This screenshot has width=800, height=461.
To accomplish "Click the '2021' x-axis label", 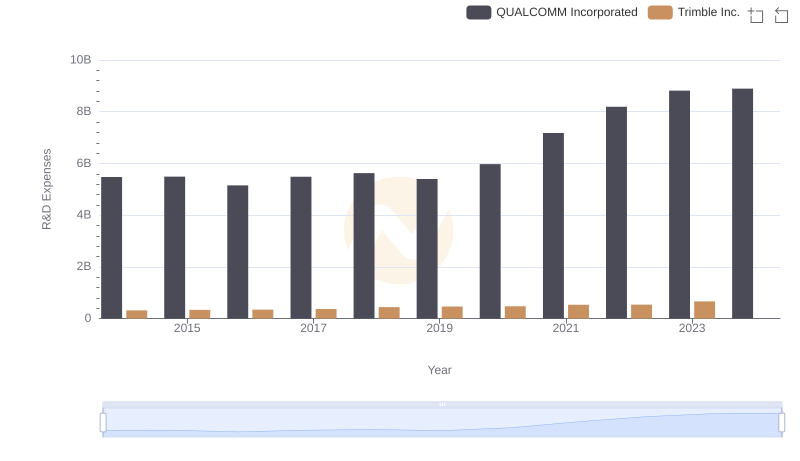I will coord(566,328).
